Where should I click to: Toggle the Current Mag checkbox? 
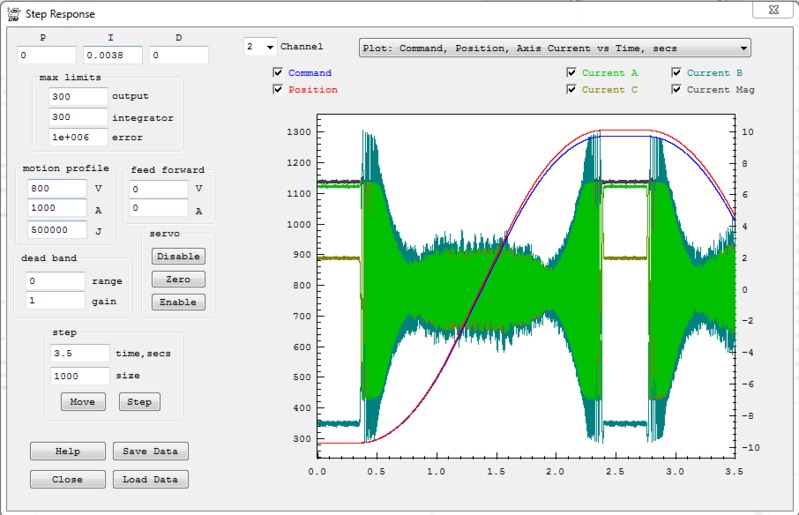pyautogui.click(x=677, y=90)
